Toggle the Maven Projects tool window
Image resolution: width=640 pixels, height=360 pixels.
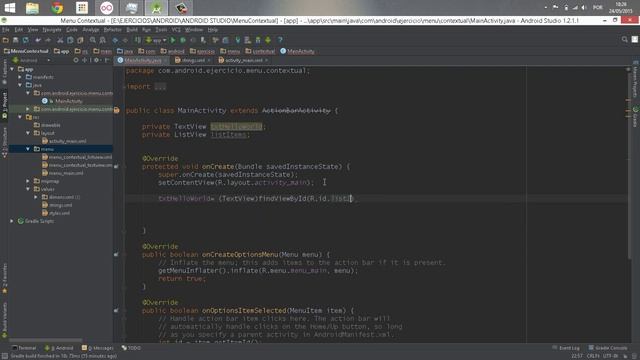pos(636,80)
